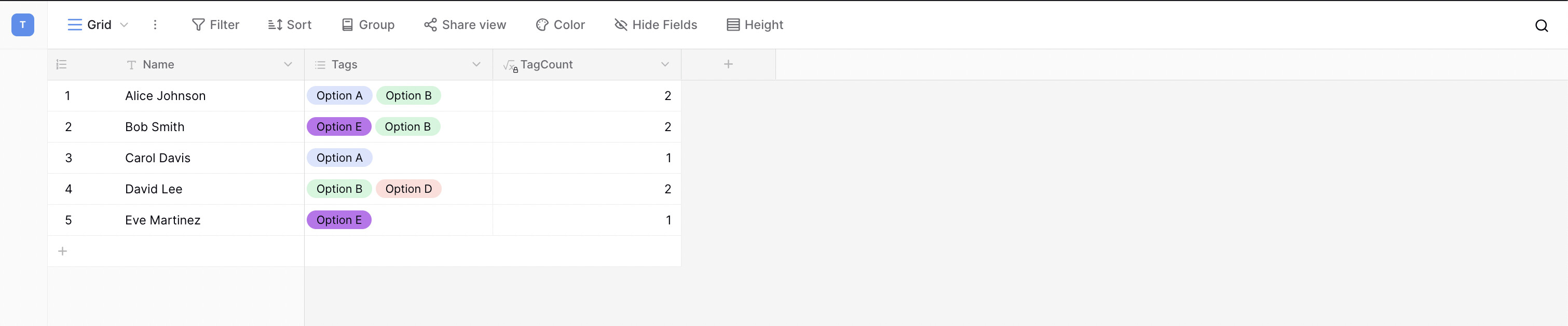Image resolution: width=1568 pixels, height=326 pixels.
Task: Click the row number header icon
Action: pos(61,64)
